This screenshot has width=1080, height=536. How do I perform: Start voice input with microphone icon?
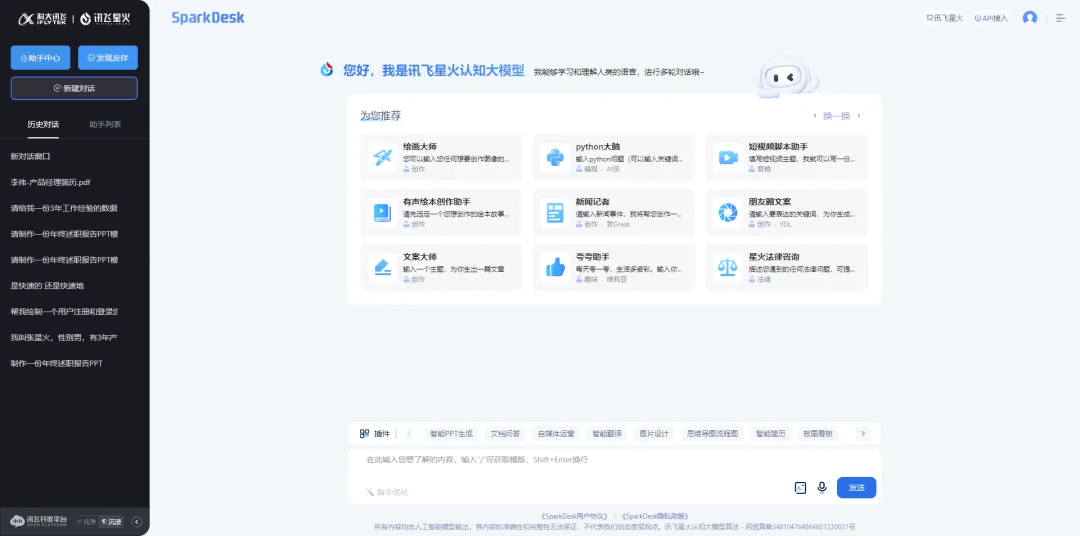tap(822, 488)
